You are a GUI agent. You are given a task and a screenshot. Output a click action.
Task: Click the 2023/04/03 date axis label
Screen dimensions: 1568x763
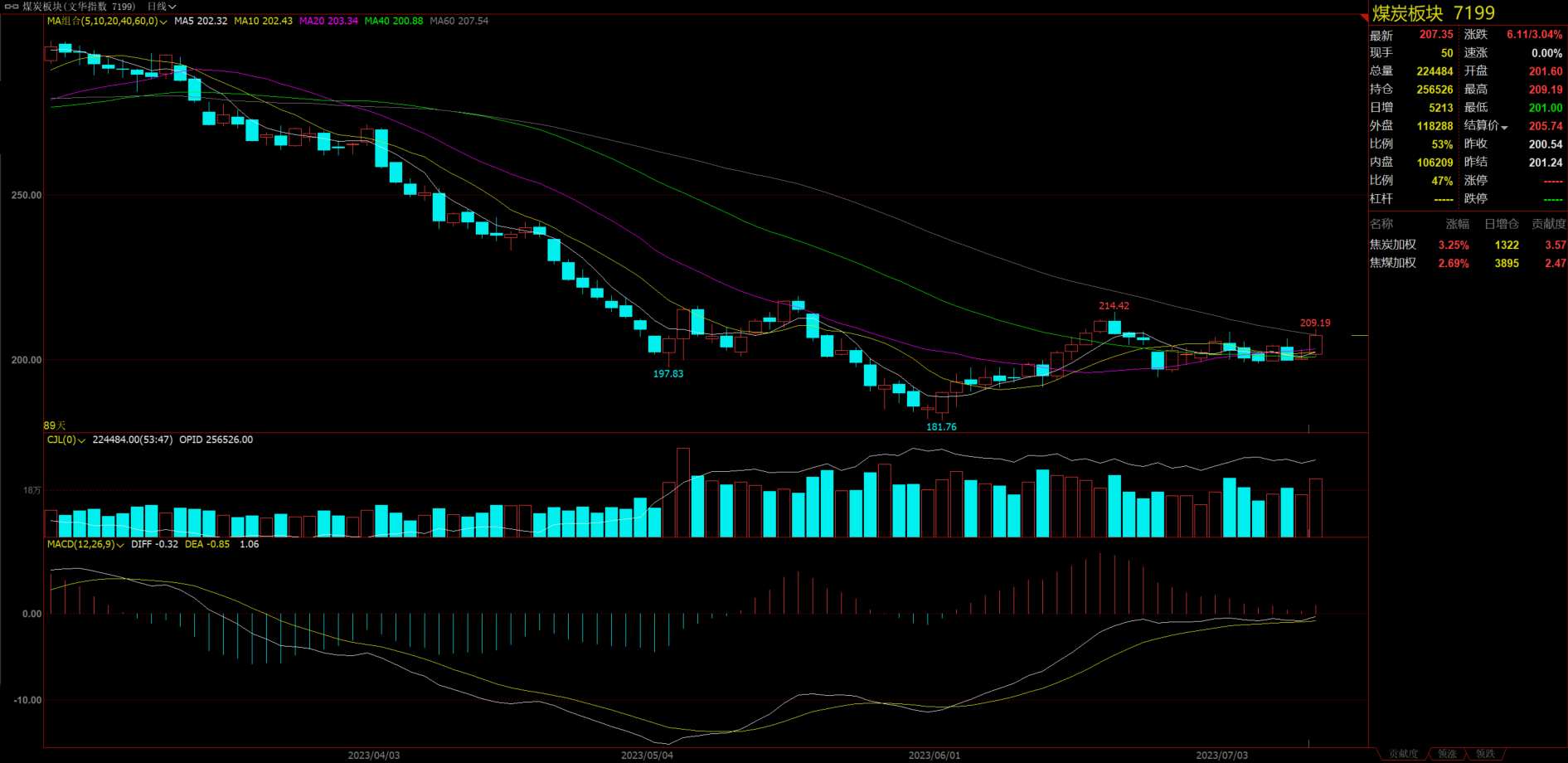pyautogui.click(x=373, y=756)
